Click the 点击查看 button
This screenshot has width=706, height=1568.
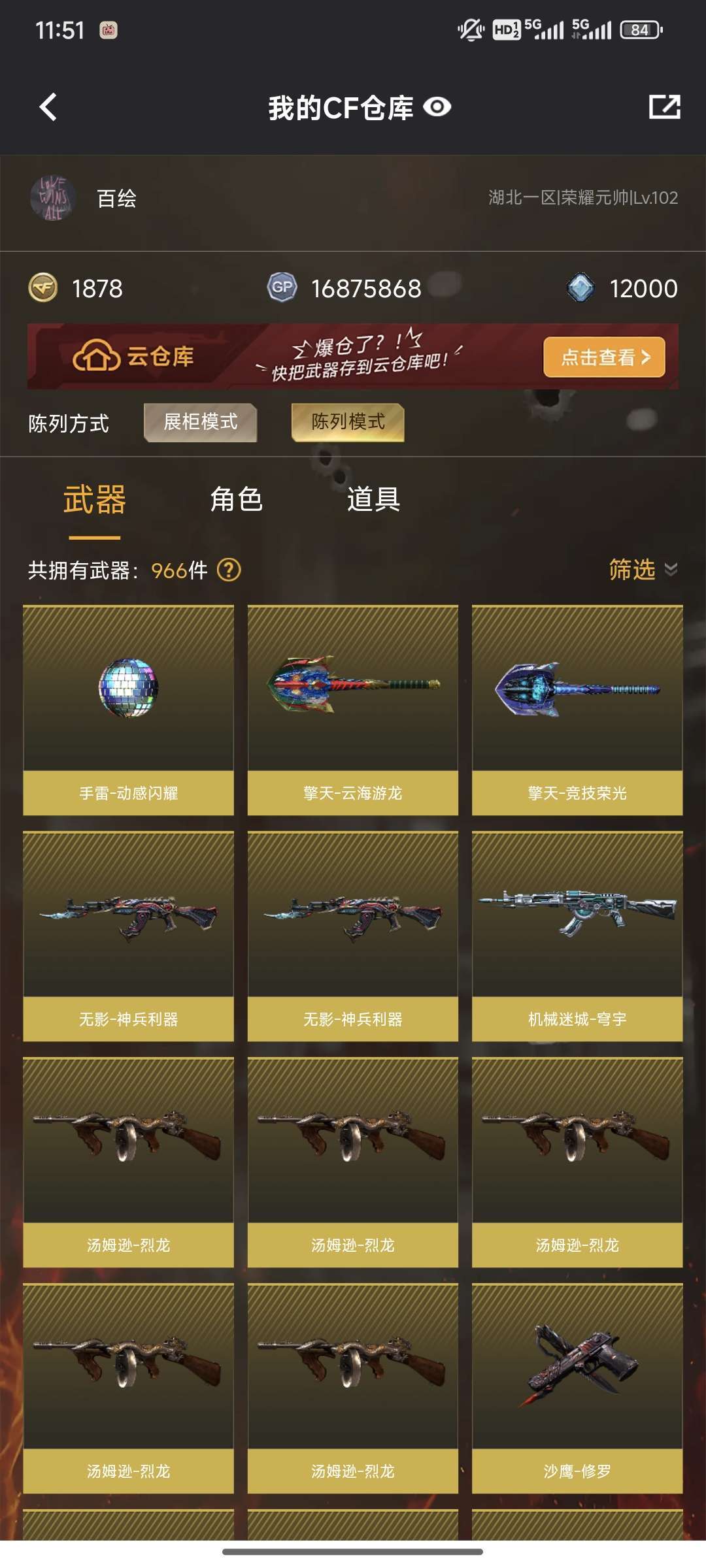(604, 357)
